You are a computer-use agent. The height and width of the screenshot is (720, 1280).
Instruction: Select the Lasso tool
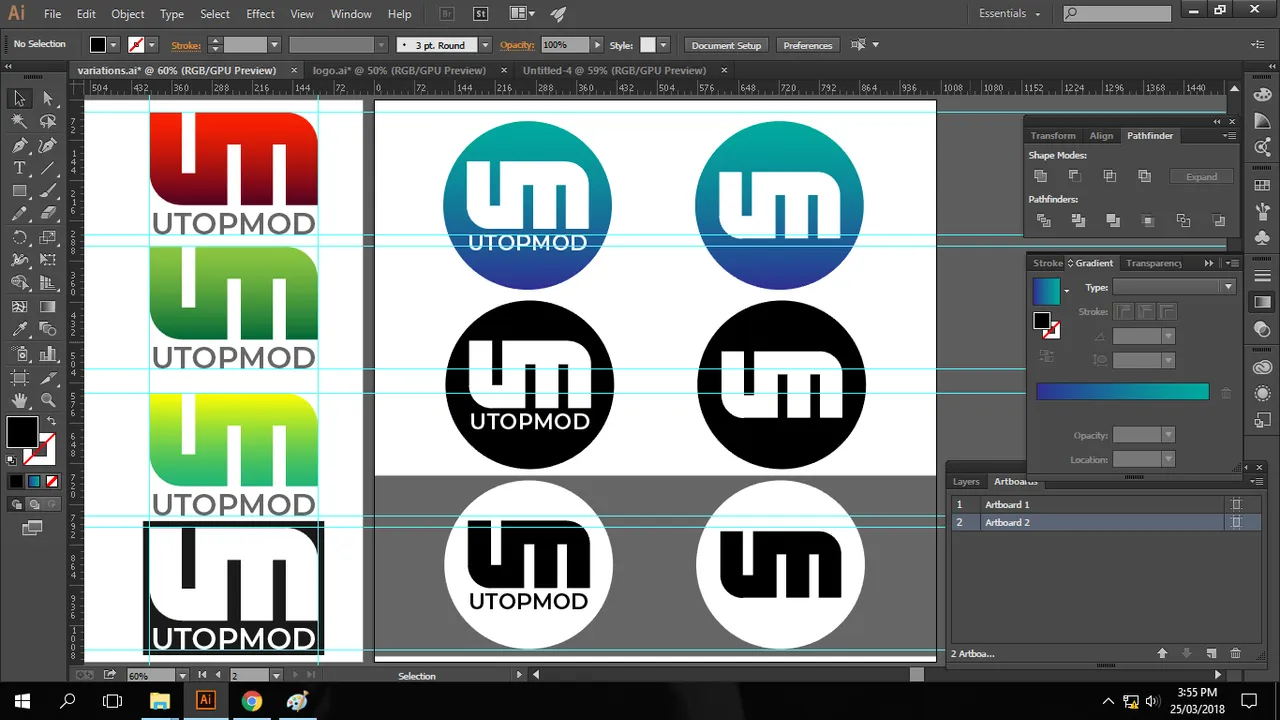pyautogui.click(x=47, y=121)
